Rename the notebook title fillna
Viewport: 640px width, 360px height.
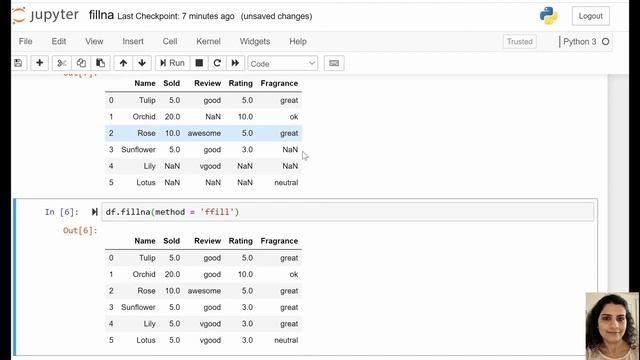101,15
